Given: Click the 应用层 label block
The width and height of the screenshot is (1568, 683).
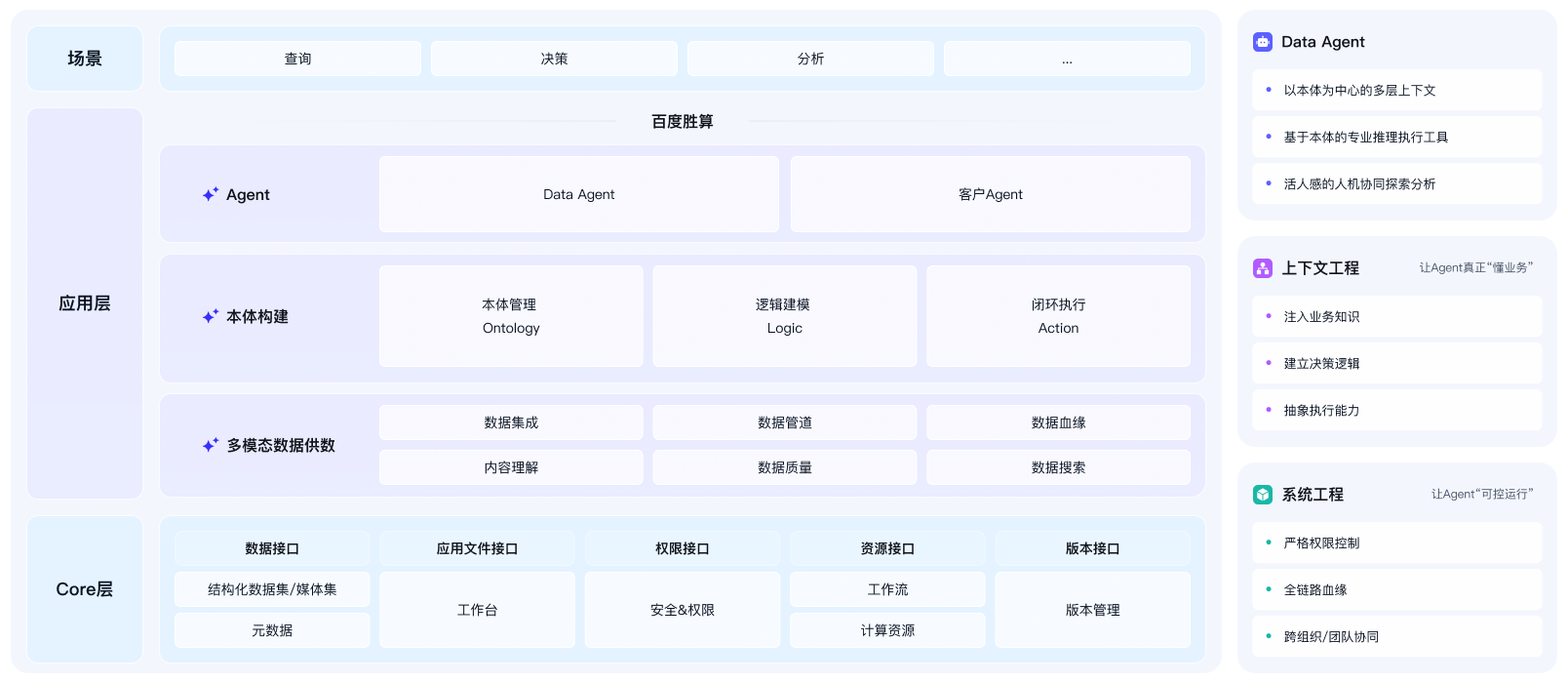Looking at the screenshot, I should tap(85, 303).
